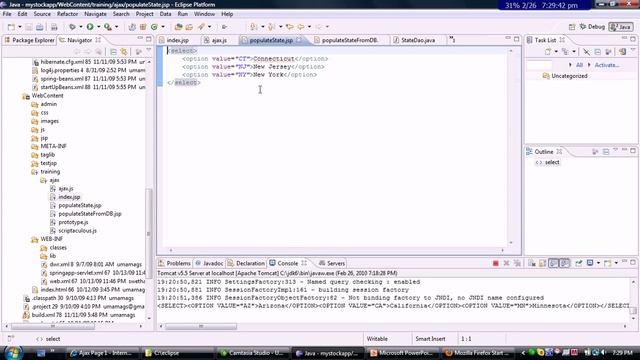Image resolution: width=640 pixels, height=360 pixels.
Task: Maximize the editor area
Action: tap(517, 39)
